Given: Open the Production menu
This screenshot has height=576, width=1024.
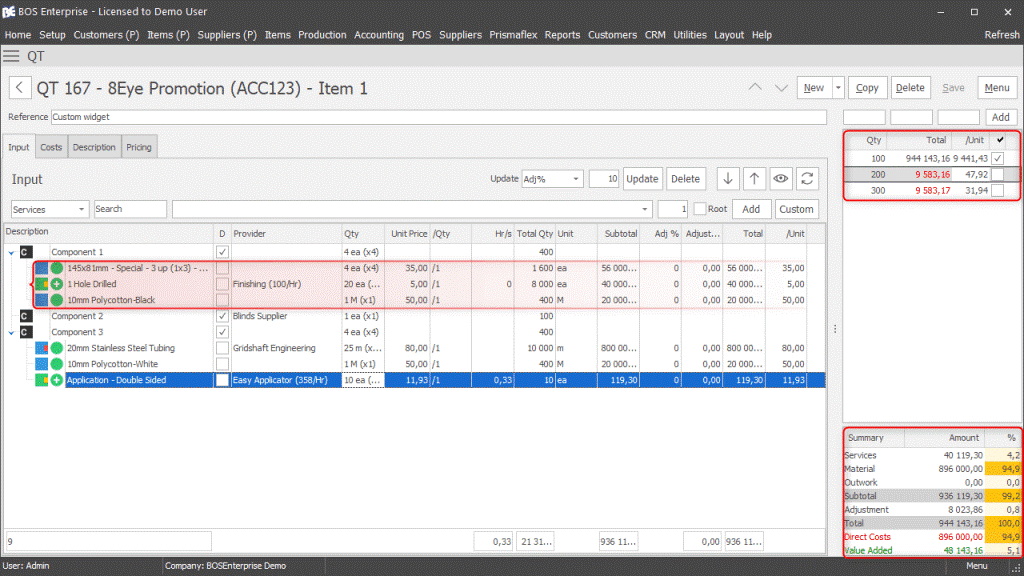Looking at the screenshot, I should (x=322, y=35).
